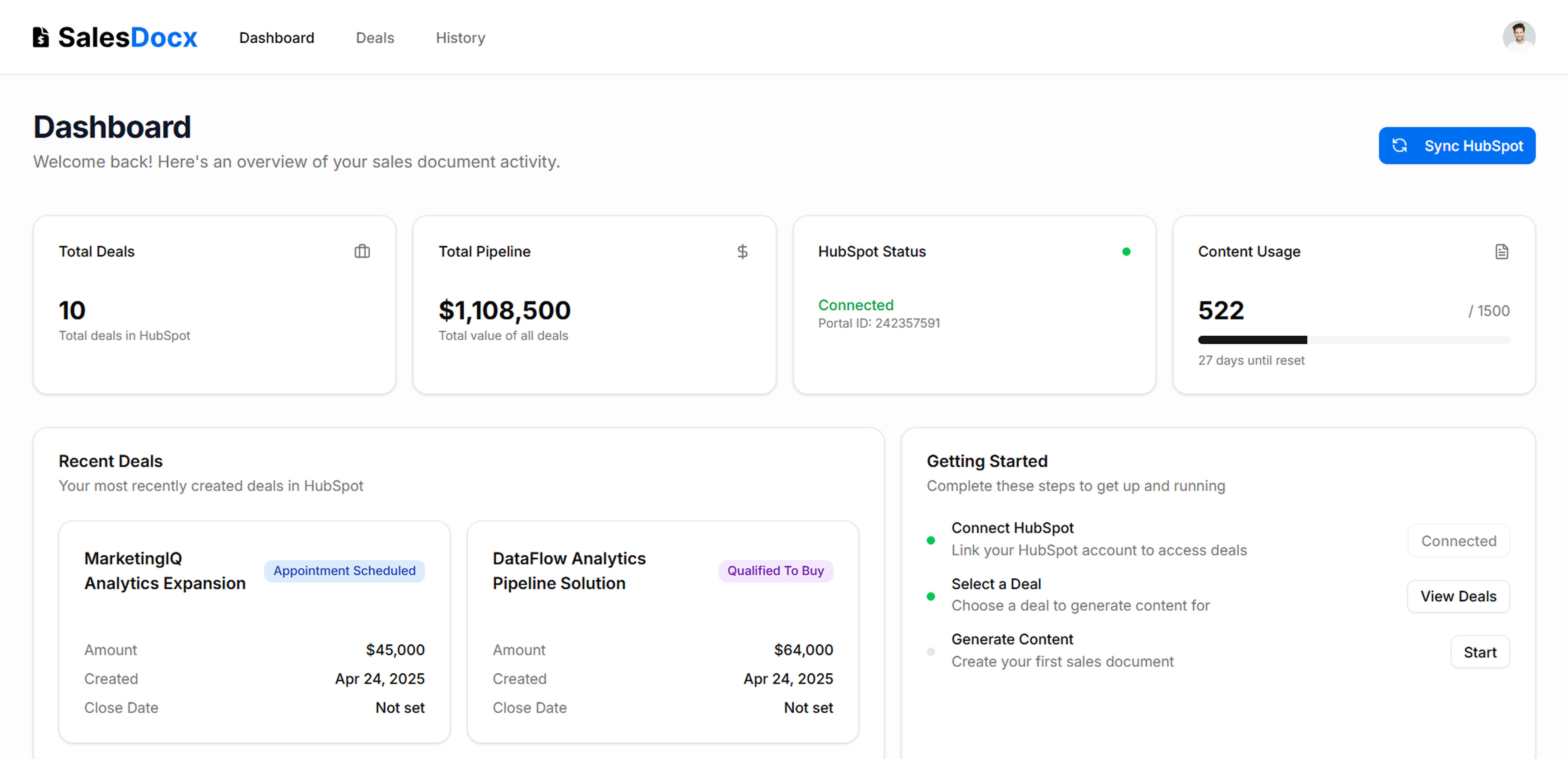Click the document icon on Content Usage
Image resolution: width=1568 pixels, height=759 pixels.
coord(1502,251)
